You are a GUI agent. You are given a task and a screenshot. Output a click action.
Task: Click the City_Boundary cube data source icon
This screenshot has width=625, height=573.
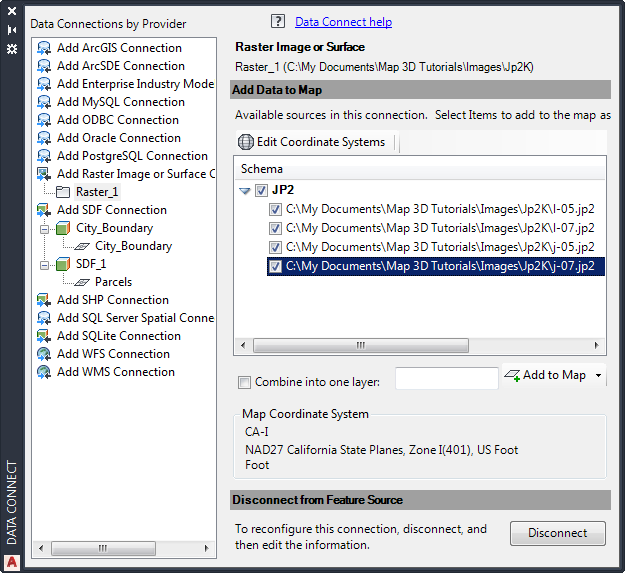[x=63, y=228]
